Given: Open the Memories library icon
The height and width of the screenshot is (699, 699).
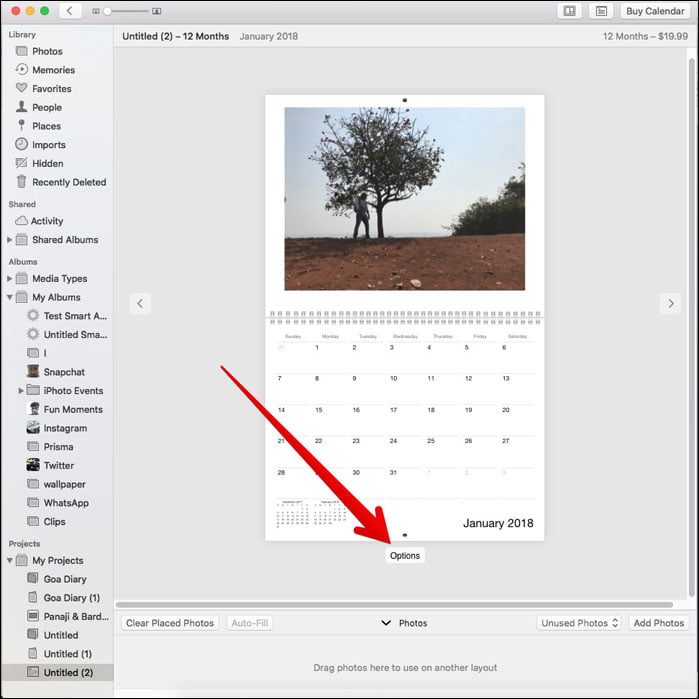Looking at the screenshot, I should pyautogui.click(x=21, y=70).
